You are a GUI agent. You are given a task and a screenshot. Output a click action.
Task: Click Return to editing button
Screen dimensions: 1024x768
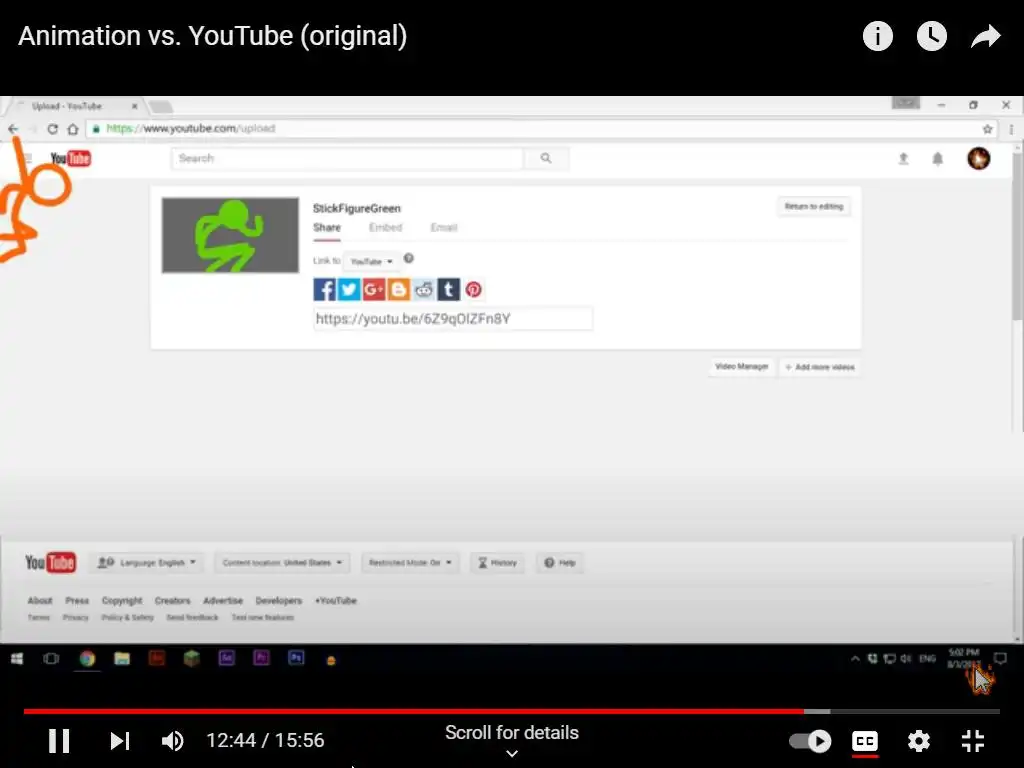(814, 206)
